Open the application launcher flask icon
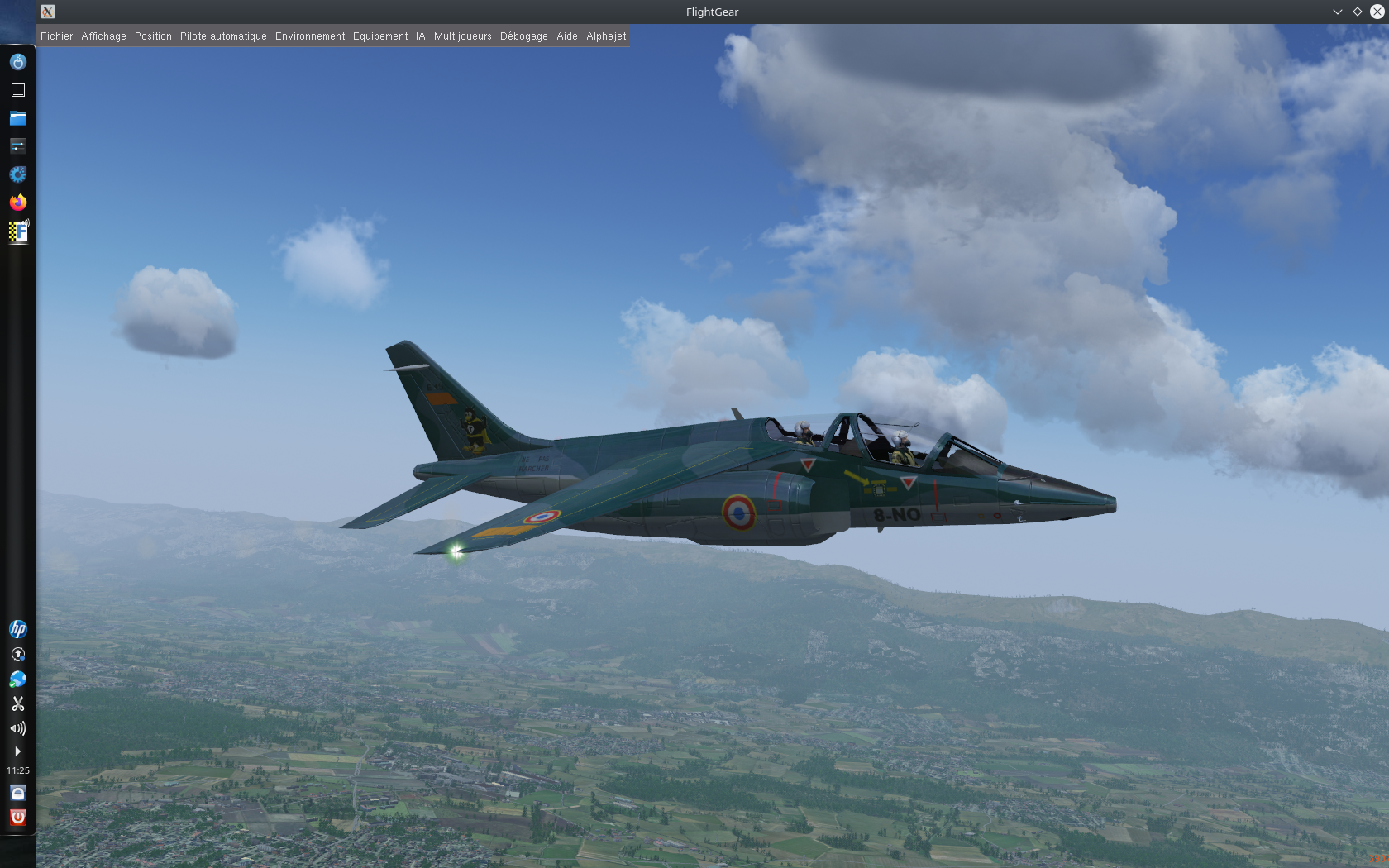 click(18, 62)
